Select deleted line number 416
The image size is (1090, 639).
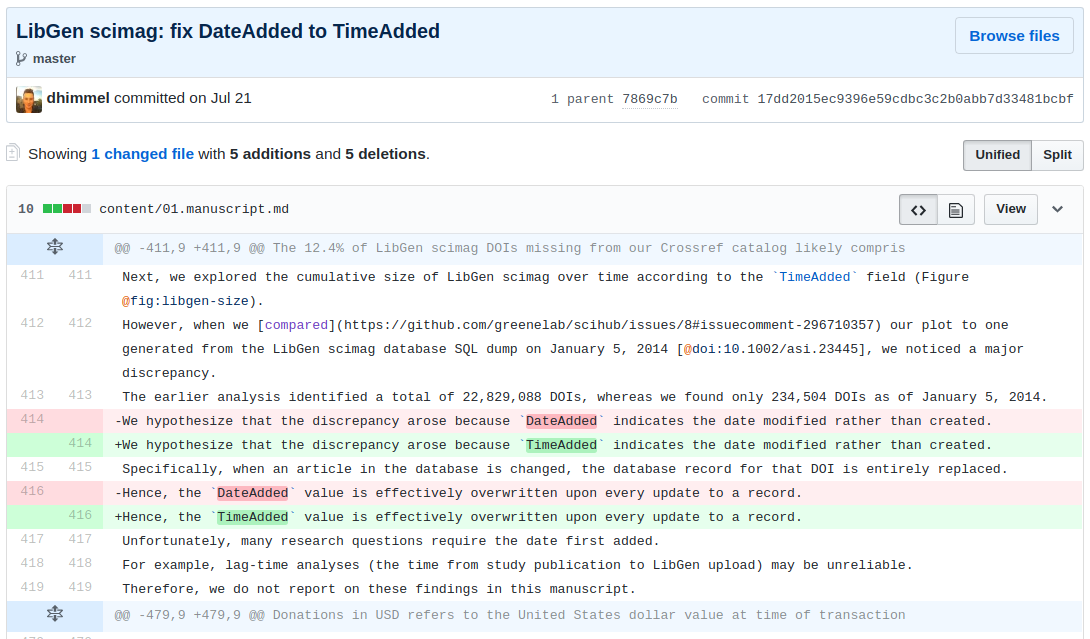[32, 492]
